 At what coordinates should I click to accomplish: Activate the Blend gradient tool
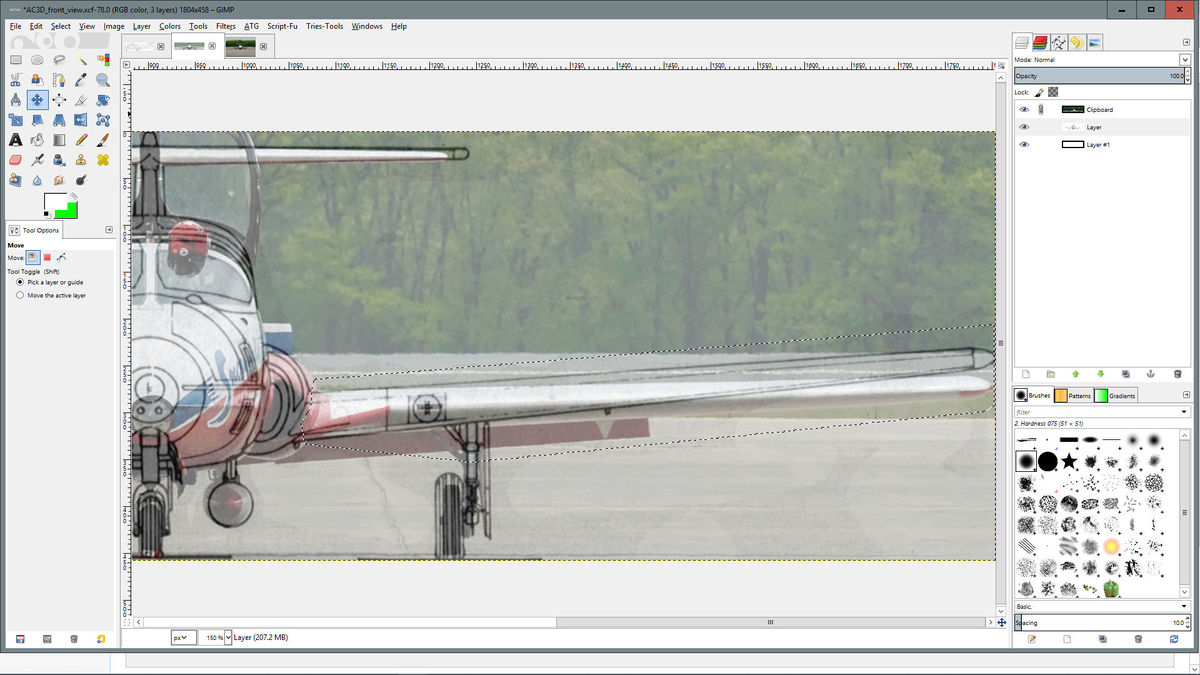coord(59,139)
